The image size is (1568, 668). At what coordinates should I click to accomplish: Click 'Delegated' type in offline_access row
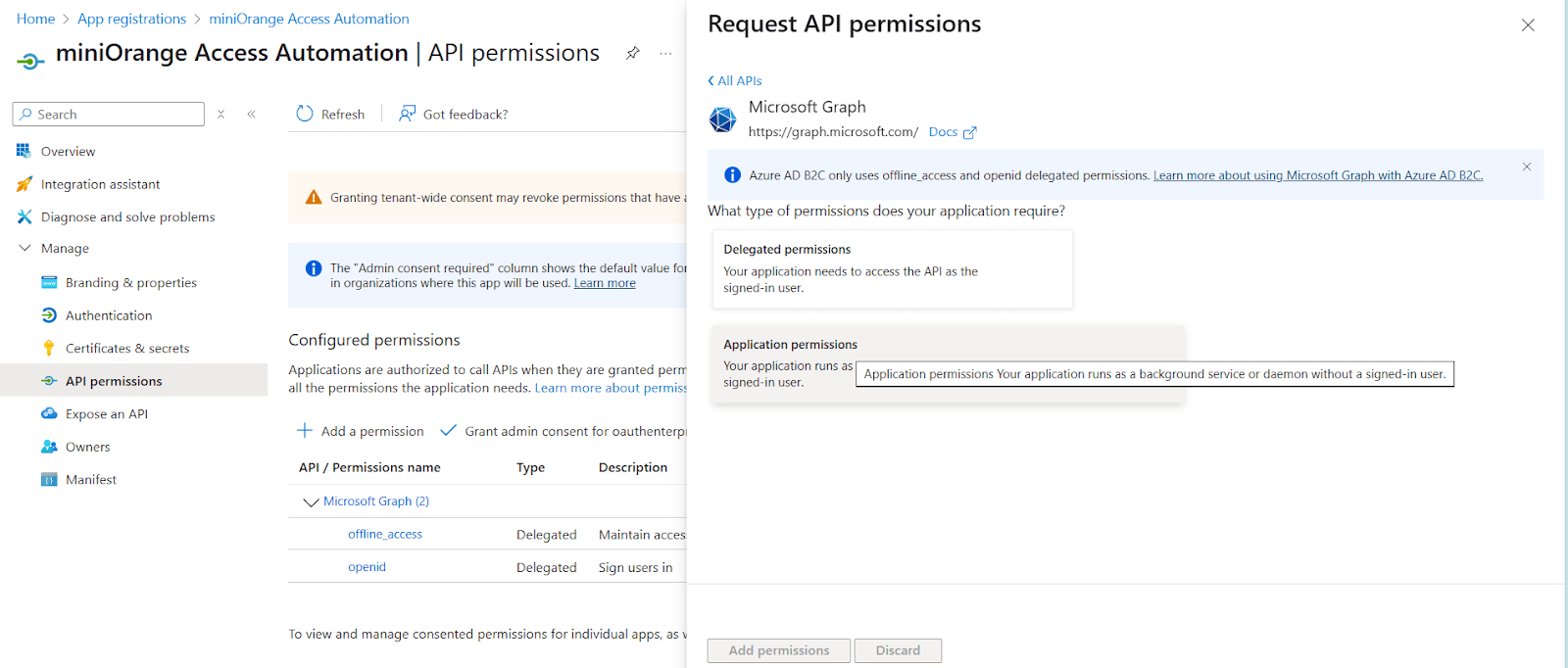coord(546,535)
